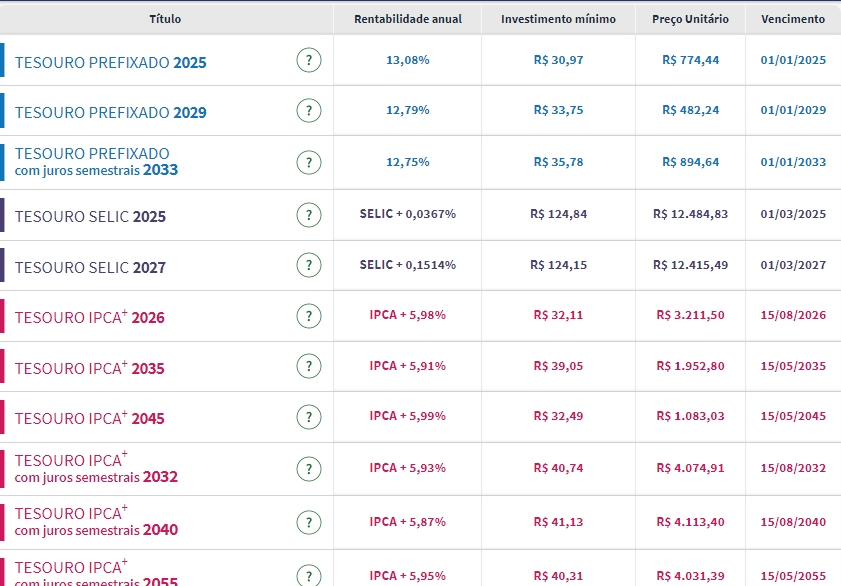
Task: Open help icon for IPCA+ juros semestrais 2040
Action: 309,522
